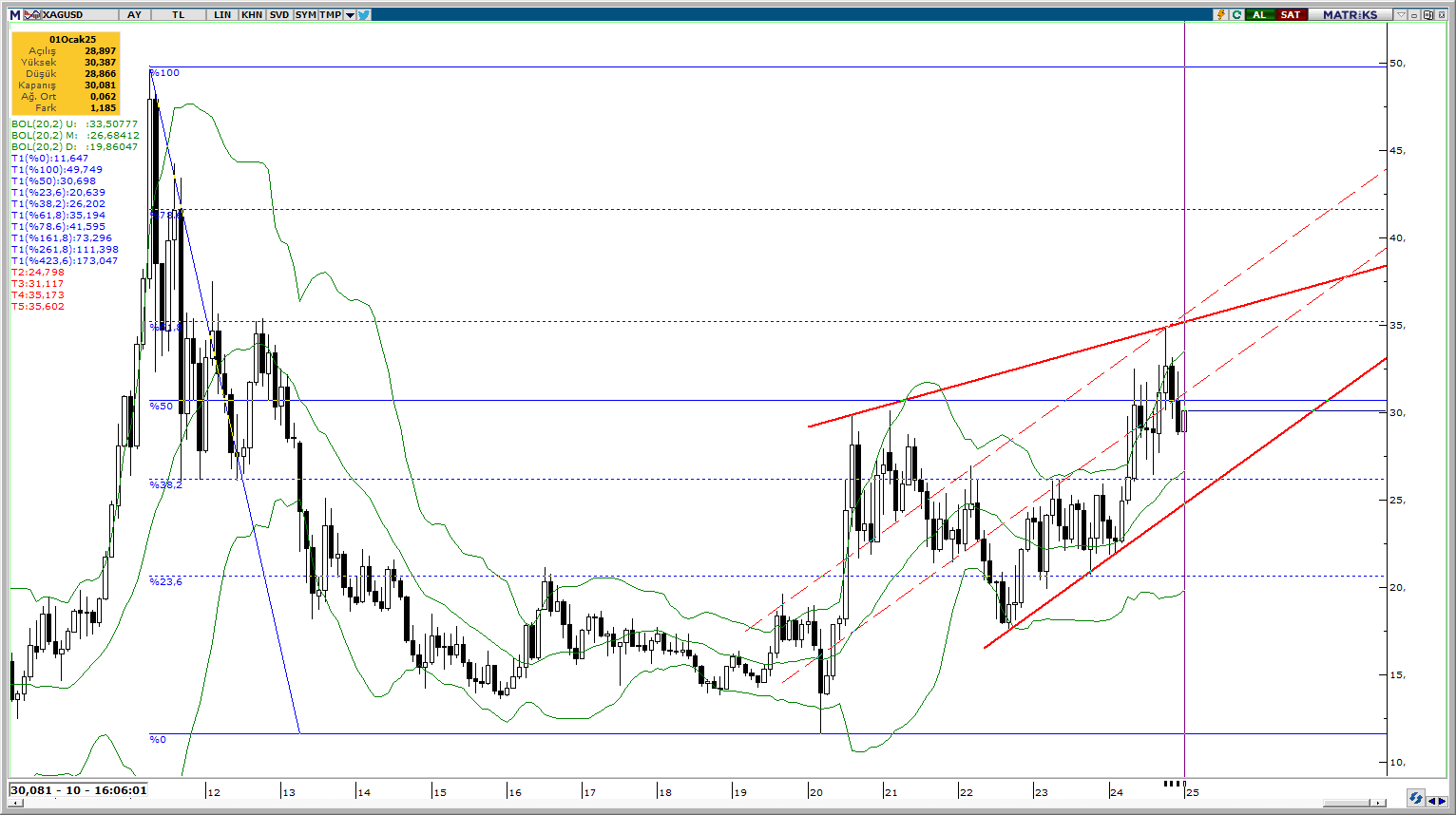The width and height of the screenshot is (1456, 815).
Task: Open the Matriks M main menu icon
Action: [x=15, y=15]
